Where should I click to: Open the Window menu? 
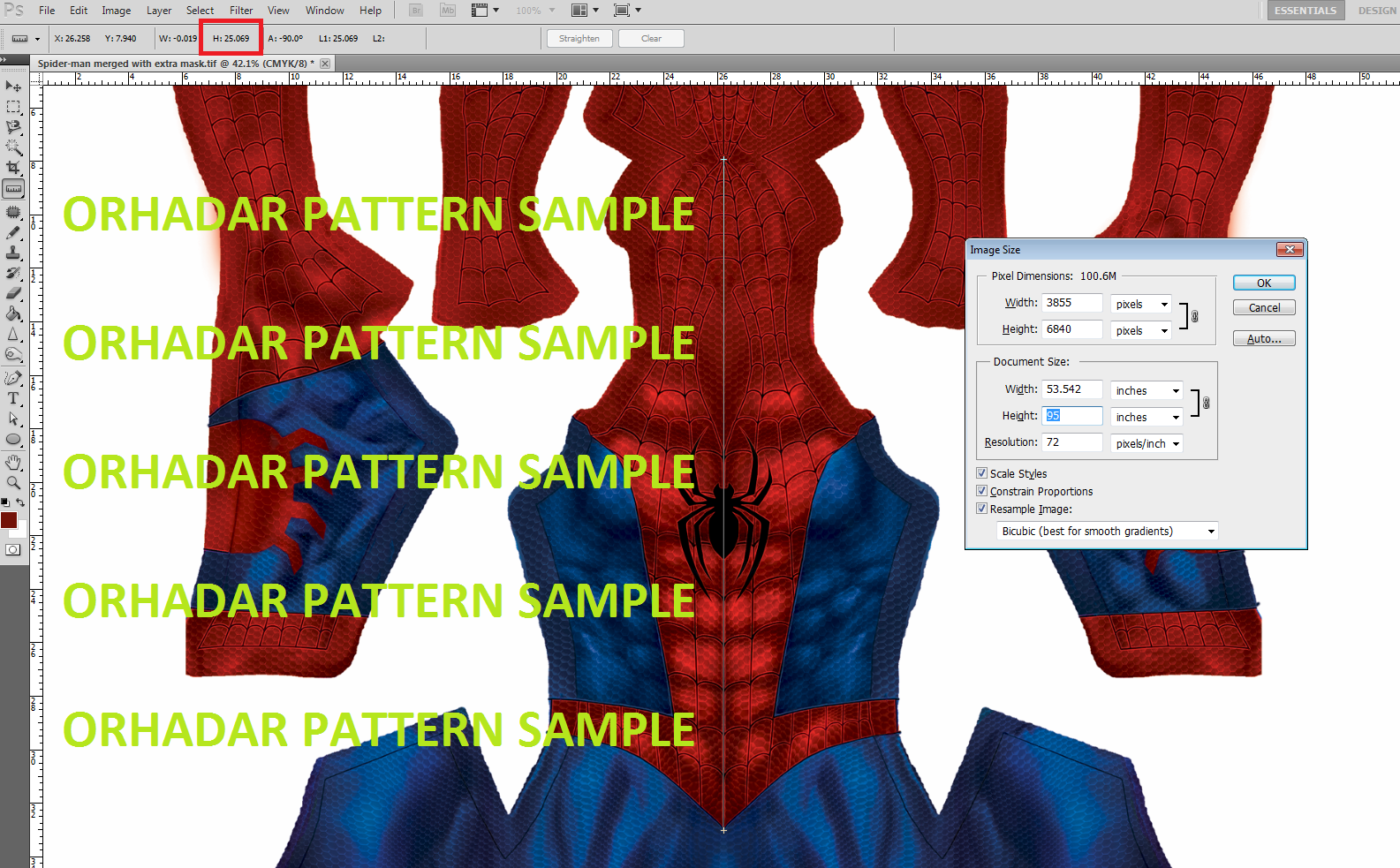[325, 11]
